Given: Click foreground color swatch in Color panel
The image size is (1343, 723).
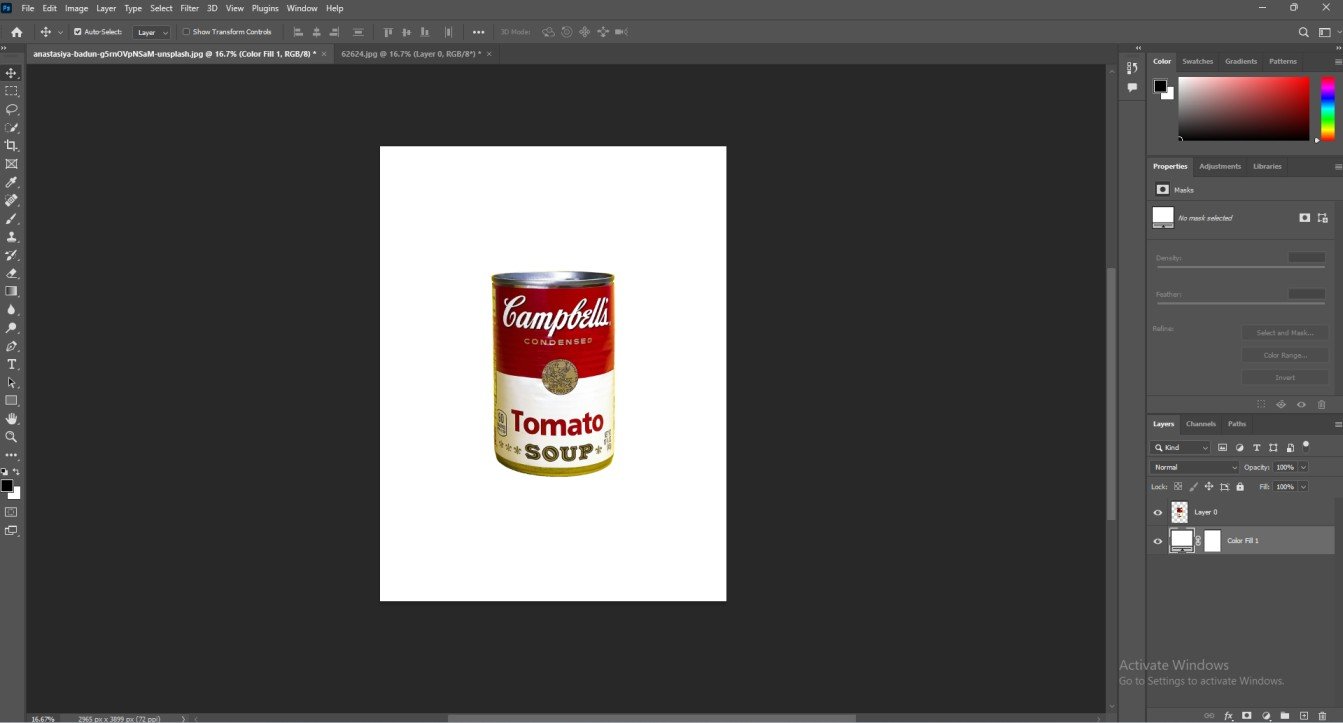Looking at the screenshot, I should coord(1160,86).
